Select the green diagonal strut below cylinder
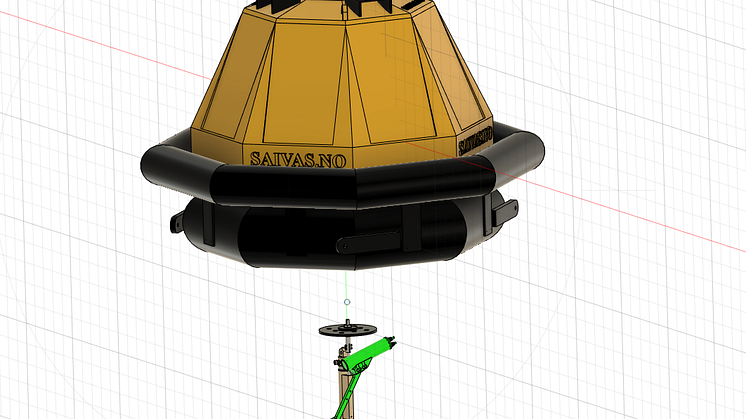 pyautogui.click(x=349, y=395)
